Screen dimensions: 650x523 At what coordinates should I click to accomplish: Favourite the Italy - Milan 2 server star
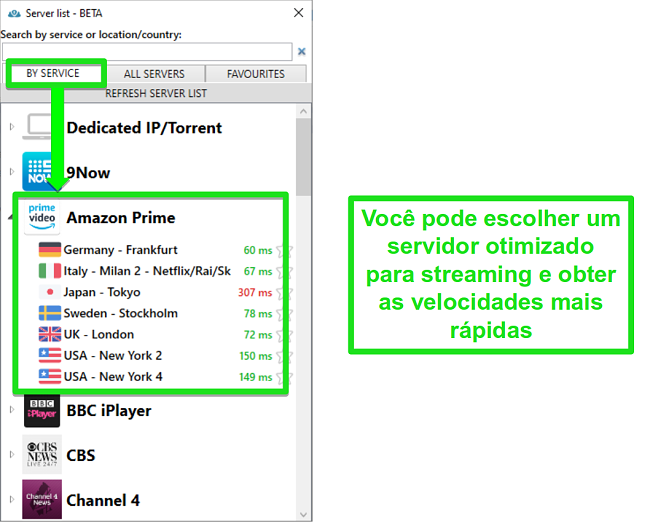[284, 271]
